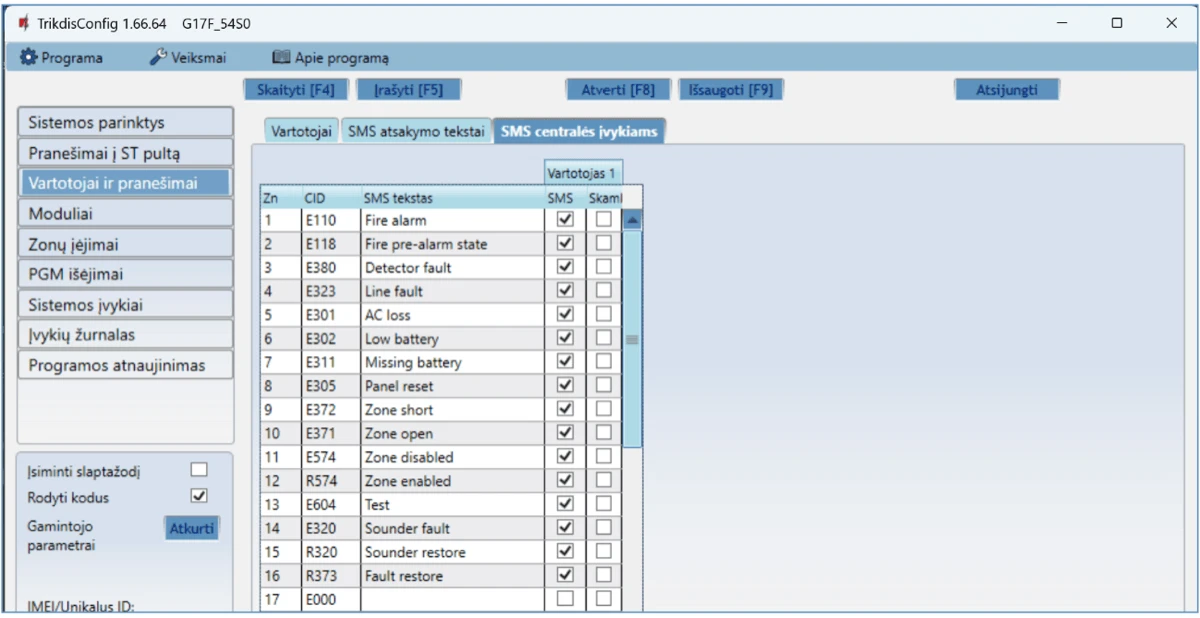
Task: Switch to SMS atsakymo tekstai tab
Action: click(x=415, y=132)
